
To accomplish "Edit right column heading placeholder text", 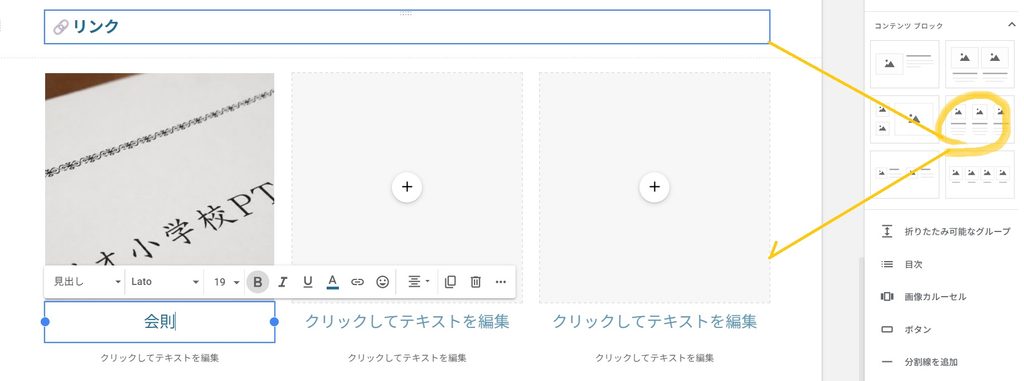I will click(x=654, y=322).
